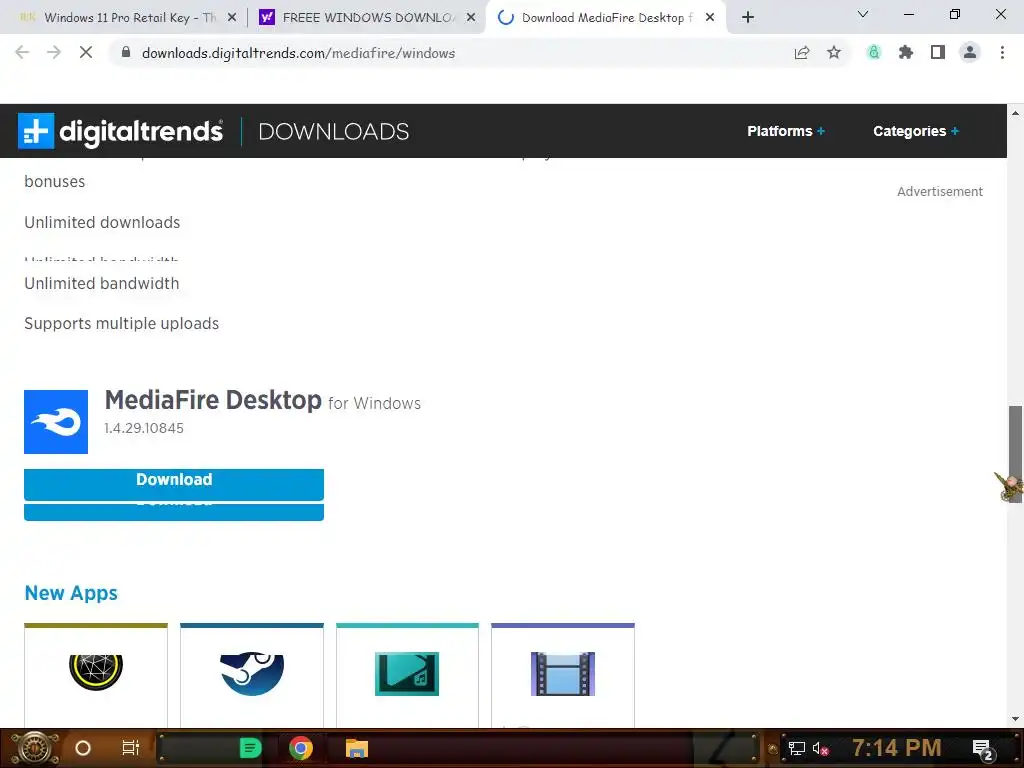Click the scrollbar up arrow
1024x768 pixels.
[1015, 113]
